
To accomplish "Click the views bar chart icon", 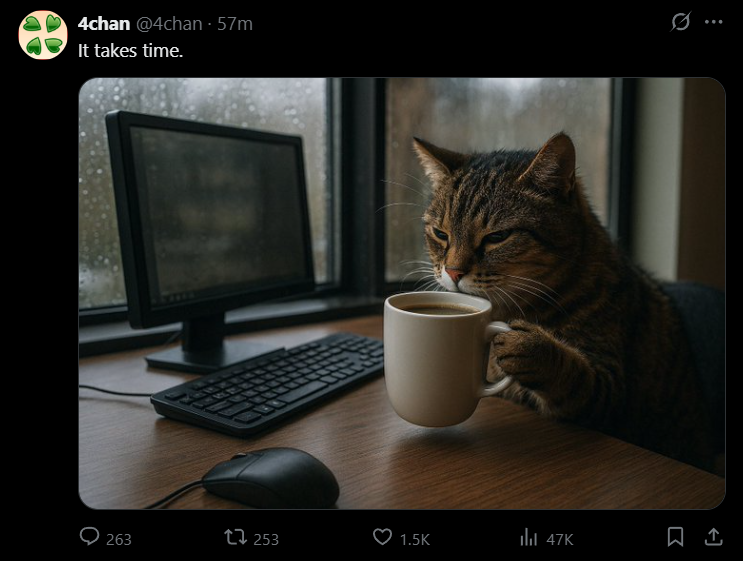I will pos(529,538).
